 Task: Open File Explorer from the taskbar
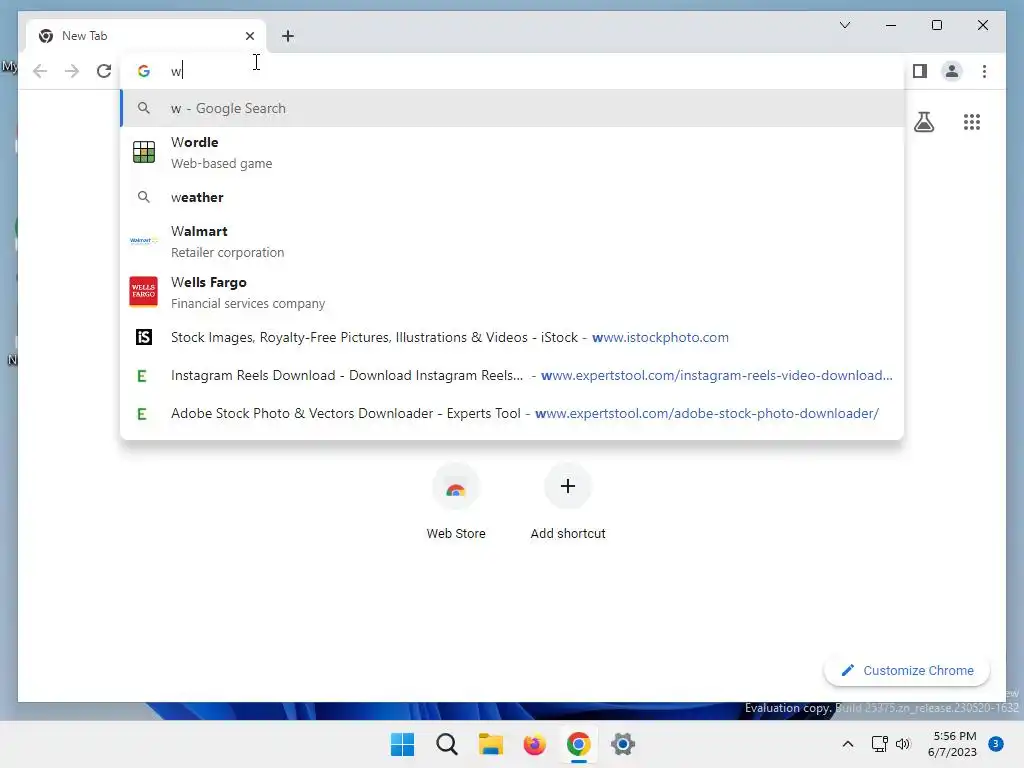[490, 744]
